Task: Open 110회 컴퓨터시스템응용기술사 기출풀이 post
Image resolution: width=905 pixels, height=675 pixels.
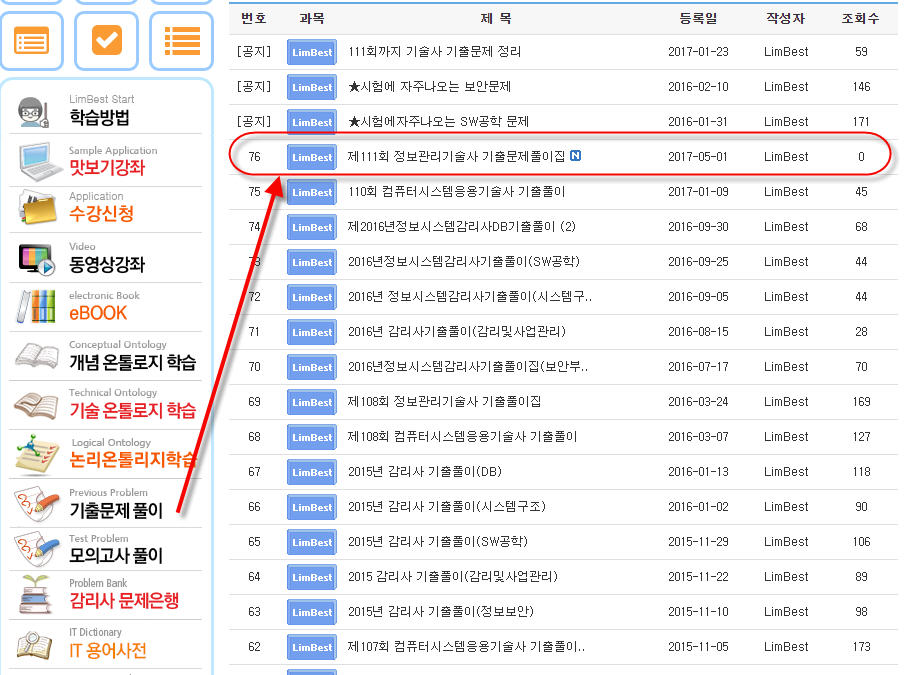Action: coord(457,192)
